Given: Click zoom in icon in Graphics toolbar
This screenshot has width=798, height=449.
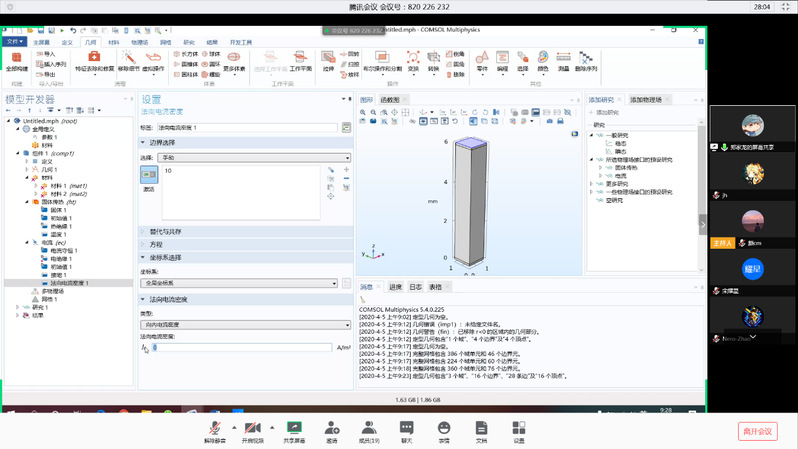Looking at the screenshot, I should coord(363,112).
